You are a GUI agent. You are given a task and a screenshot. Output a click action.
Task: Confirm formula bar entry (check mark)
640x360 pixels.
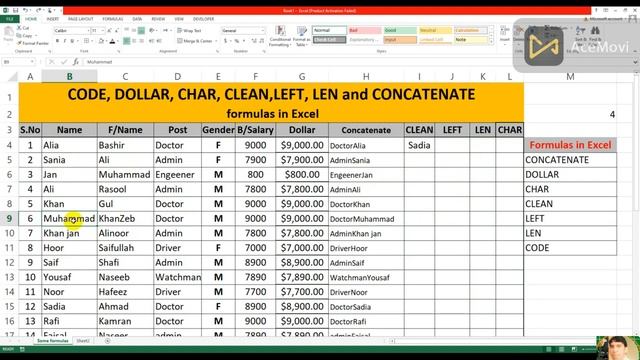[64, 62]
